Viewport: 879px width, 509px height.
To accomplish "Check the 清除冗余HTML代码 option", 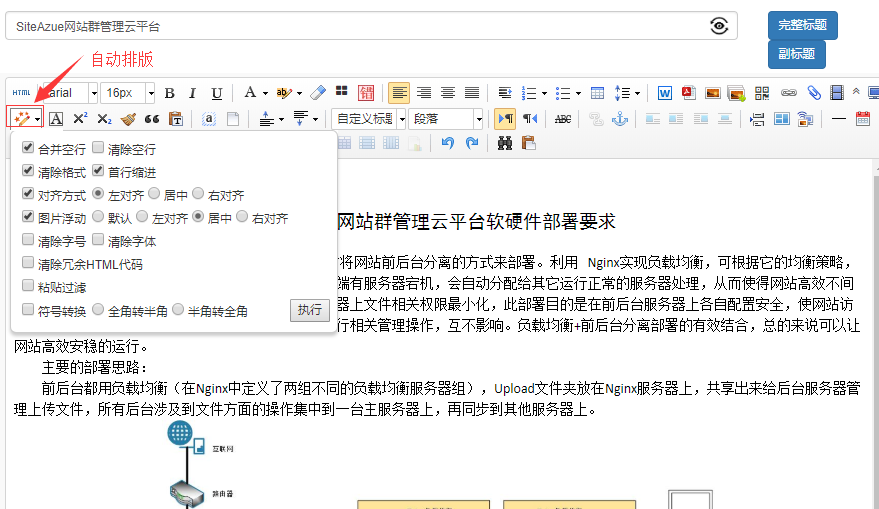I will coord(28,264).
